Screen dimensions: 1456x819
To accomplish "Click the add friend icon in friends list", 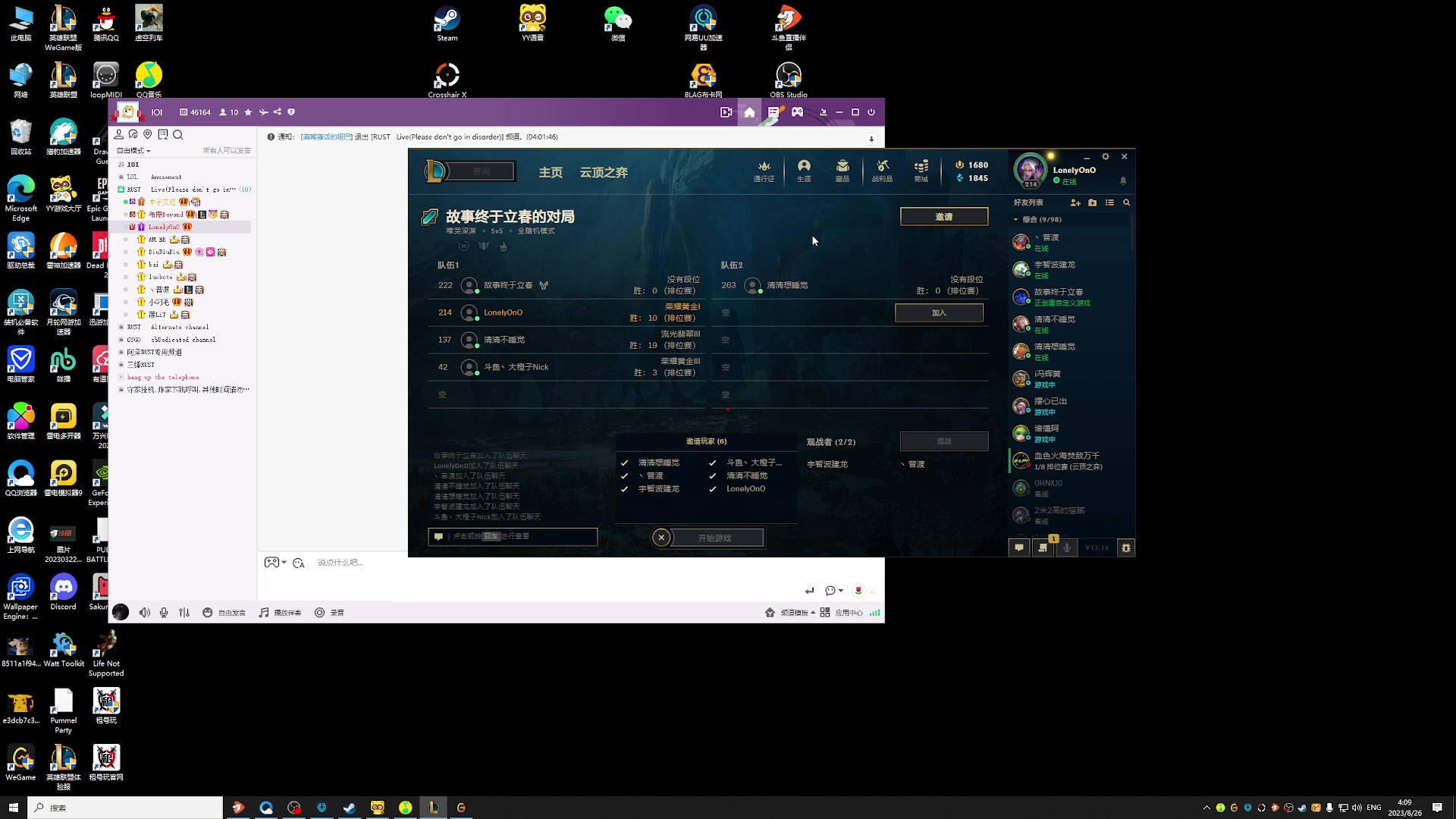I will 1075,202.
